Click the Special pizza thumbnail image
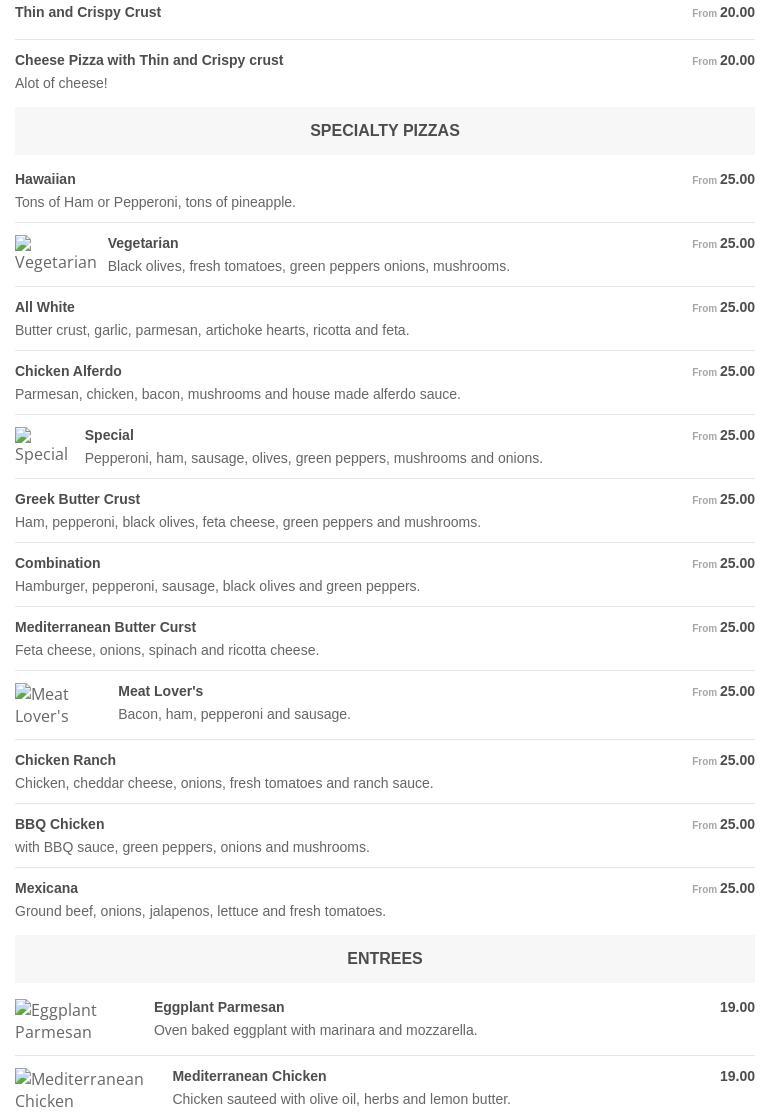The image size is (770, 1116). (x=42, y=446)
